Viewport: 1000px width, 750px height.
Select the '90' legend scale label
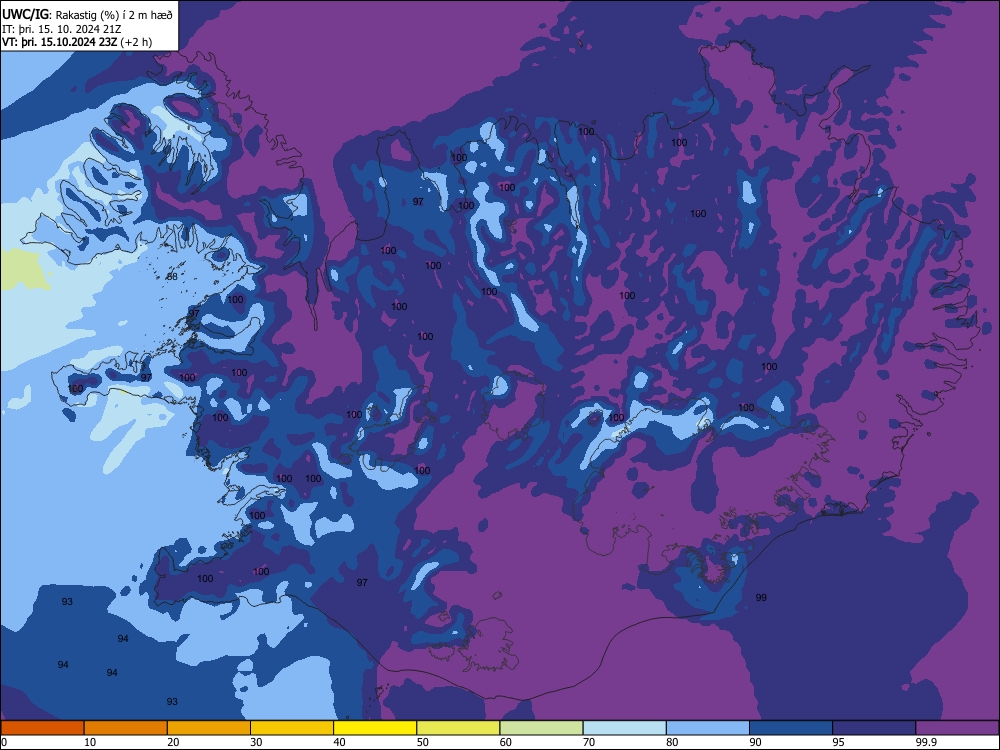(x=755, y=742)
